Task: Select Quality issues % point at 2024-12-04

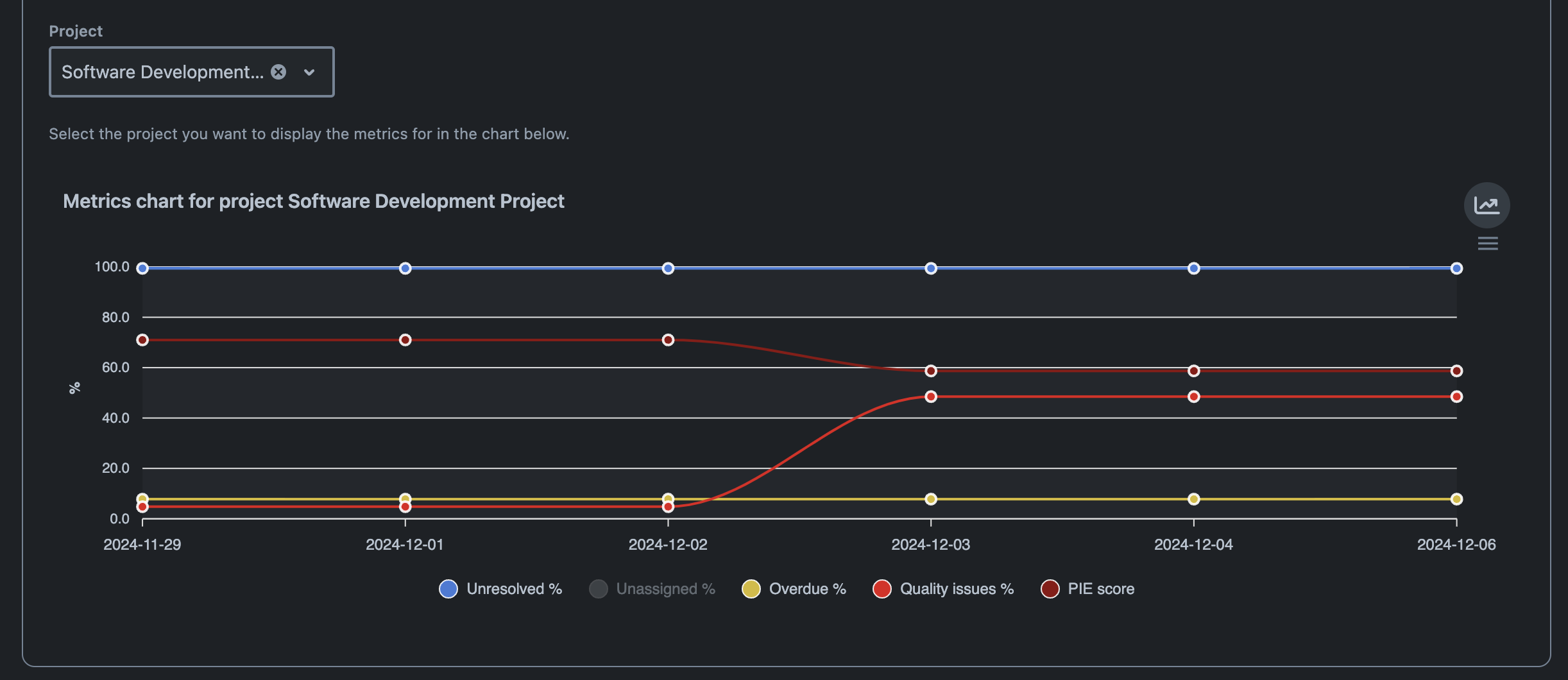Action: point(1193,396)
